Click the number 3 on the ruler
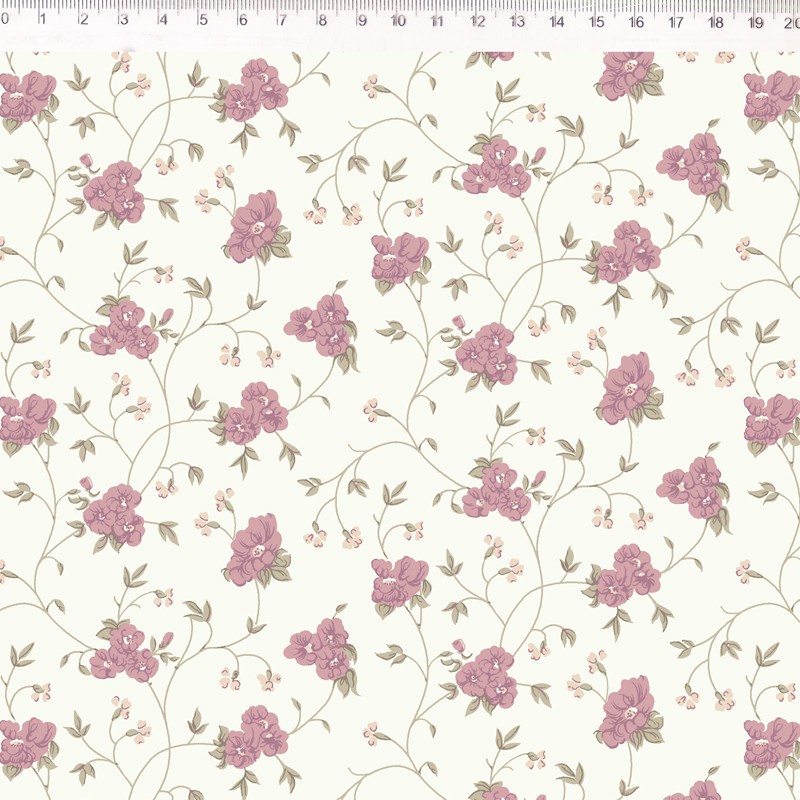Viewport: 800px width, 800px height. [123, 19]
